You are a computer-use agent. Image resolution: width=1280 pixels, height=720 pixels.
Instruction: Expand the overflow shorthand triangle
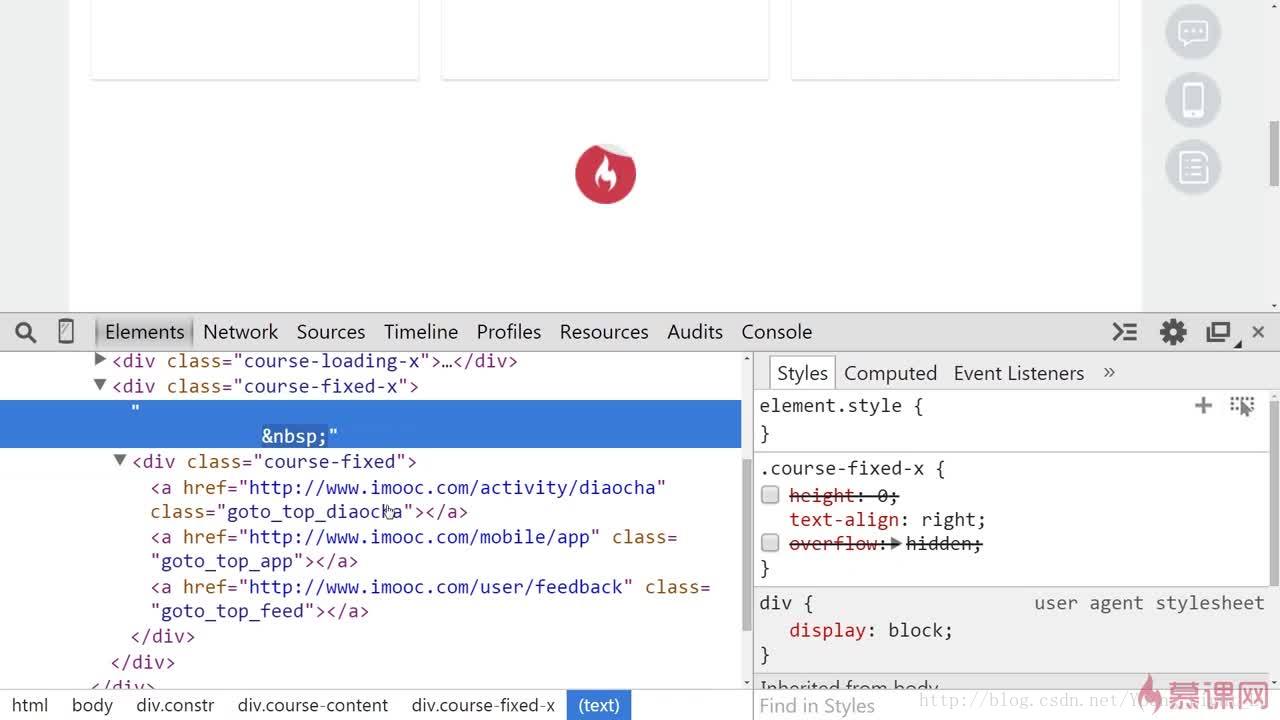point(896,544)
